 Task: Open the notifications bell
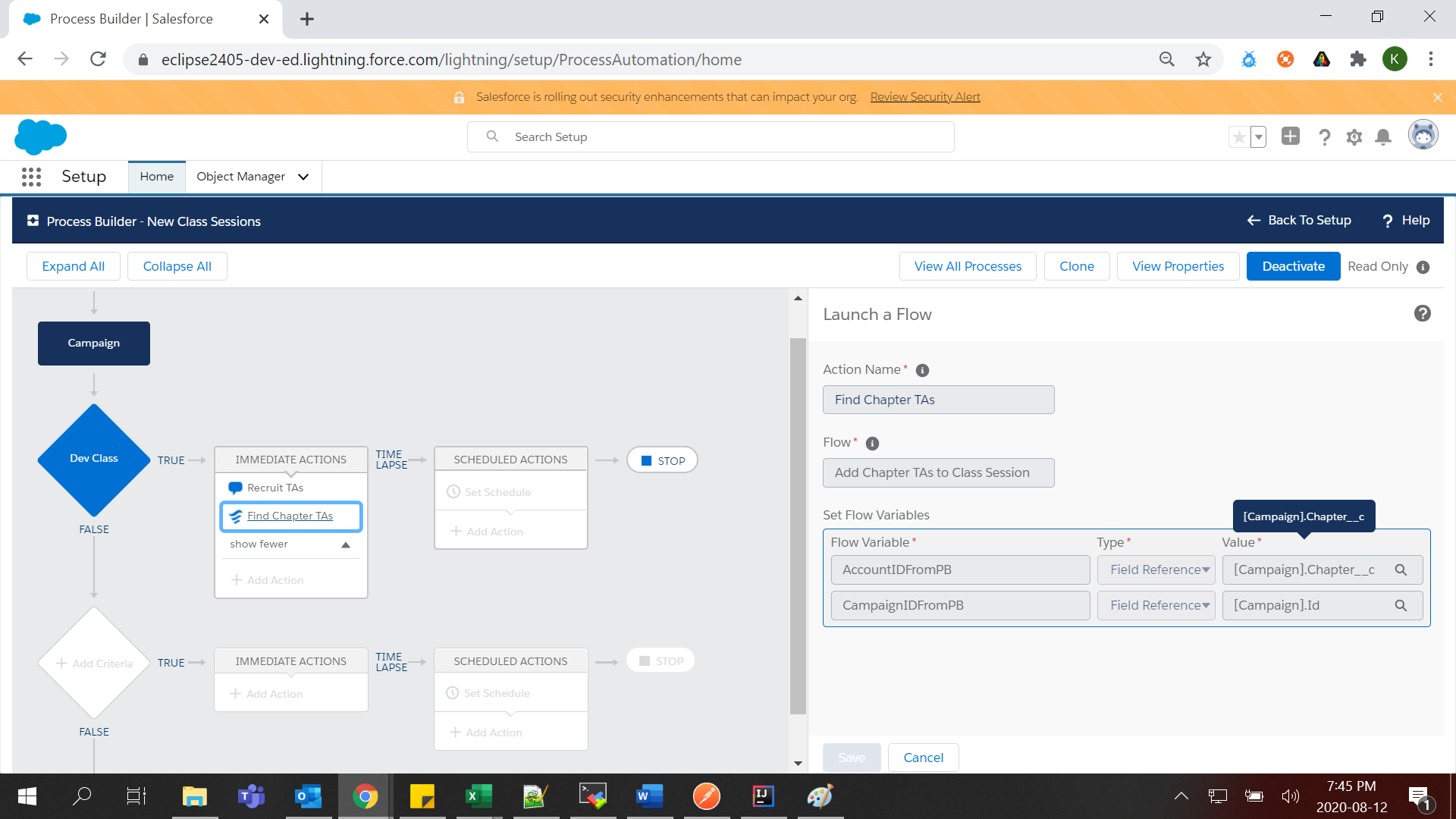click(x=1383, y=137)
